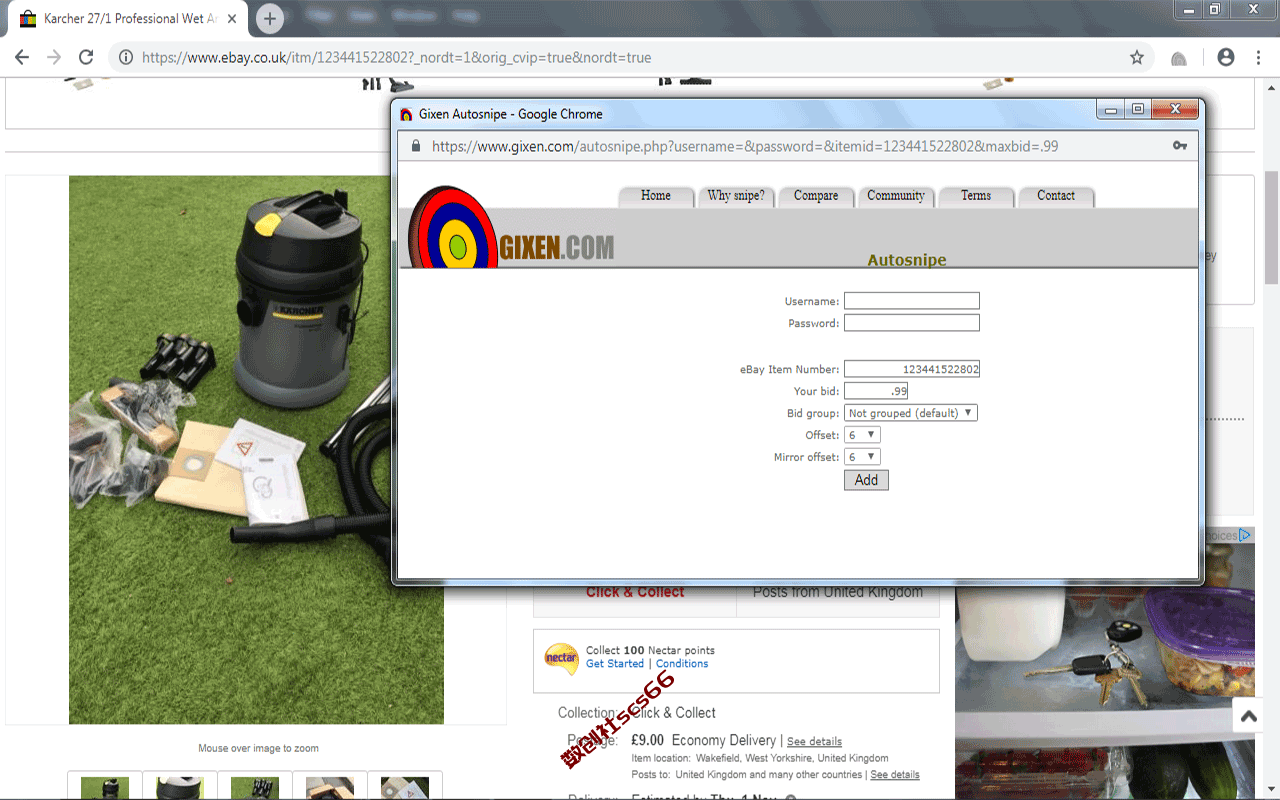This screenshot has height=800, width=1280.
Task: Open the Compare tab on Gixen
Action: click(816, 196)
